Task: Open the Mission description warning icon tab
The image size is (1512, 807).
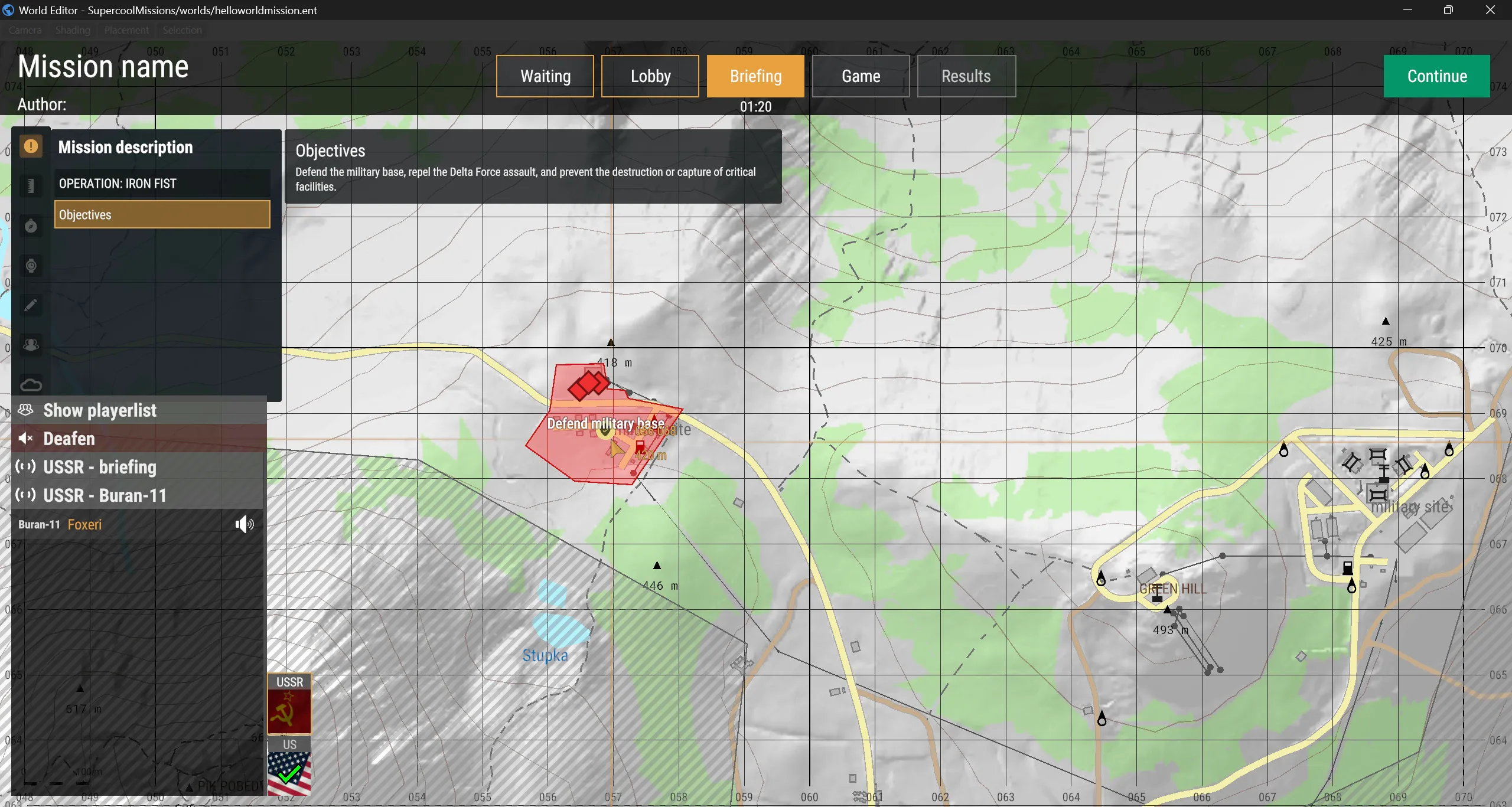Action: [x=31, y=146]
